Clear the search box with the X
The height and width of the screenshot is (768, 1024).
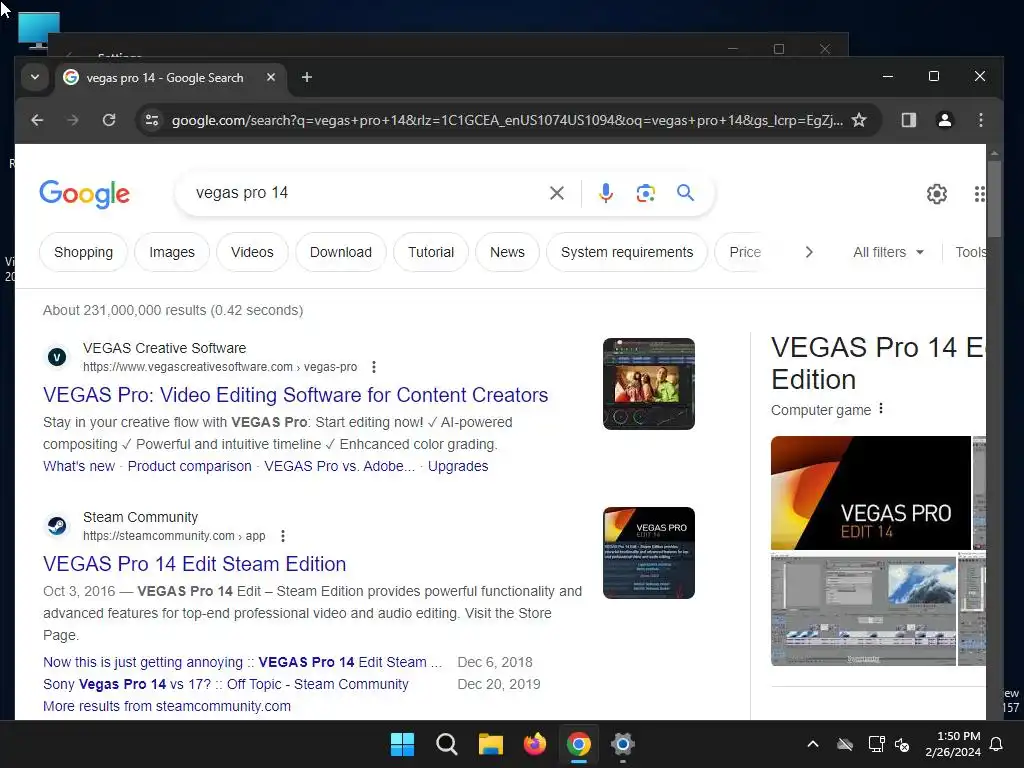(x=556, y=193)
